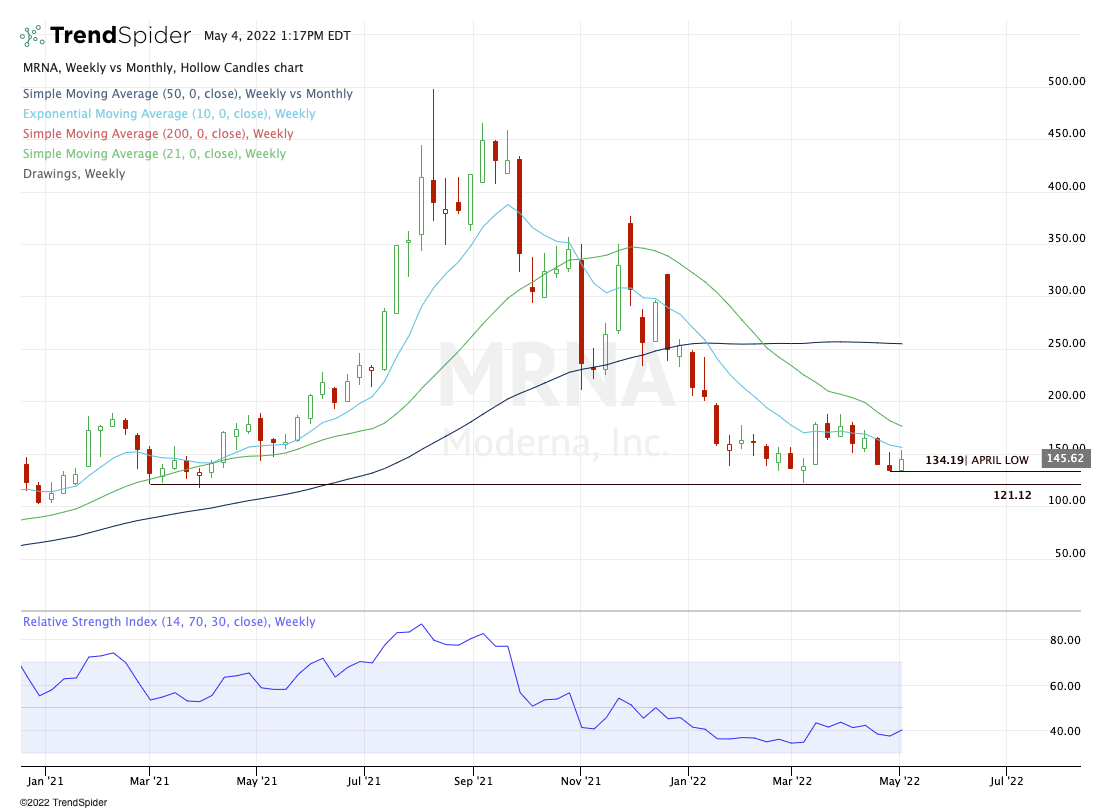
Task: Click the Jul '21 date axis label
Action: coord(363,781)
